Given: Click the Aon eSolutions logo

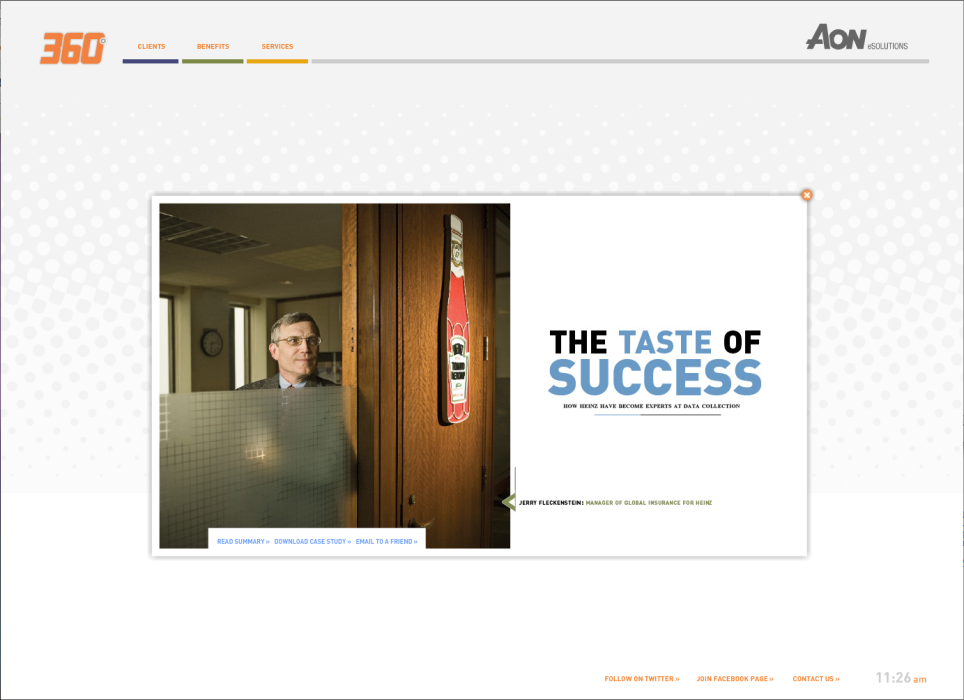Looking at the screenshot, I should click(x=856, y=38).
